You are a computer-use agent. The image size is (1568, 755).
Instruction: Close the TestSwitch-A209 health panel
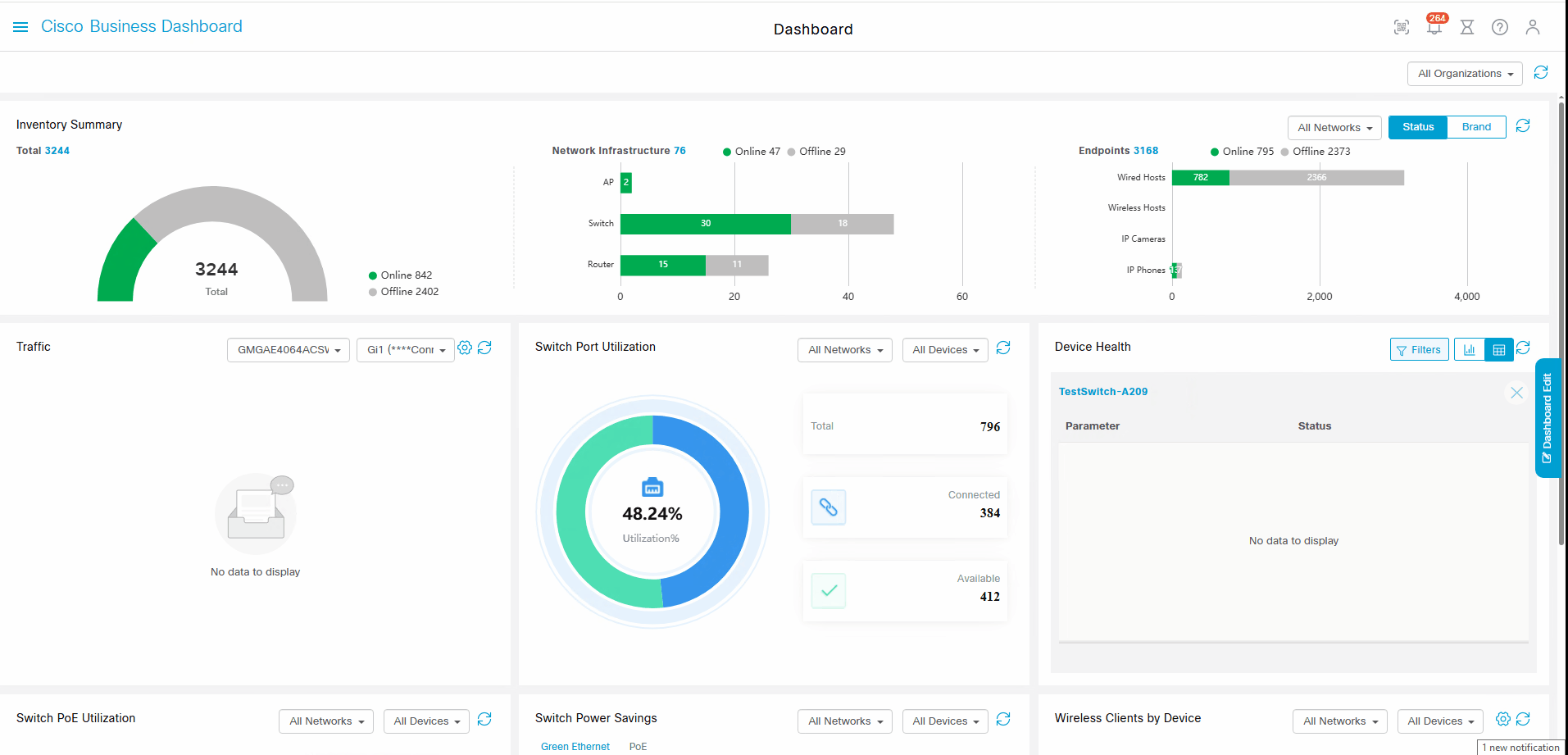click(1516, 393)
